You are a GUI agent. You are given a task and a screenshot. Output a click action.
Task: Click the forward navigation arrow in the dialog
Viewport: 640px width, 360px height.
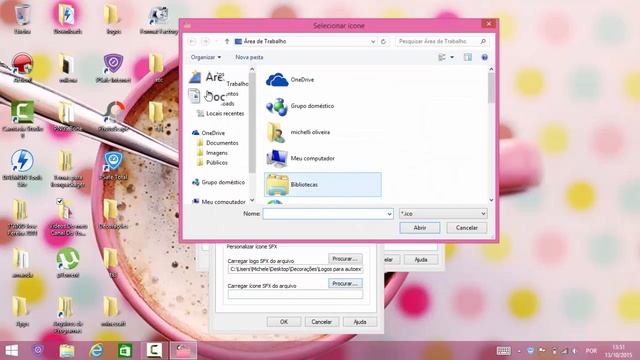click(x=206, y=41)
